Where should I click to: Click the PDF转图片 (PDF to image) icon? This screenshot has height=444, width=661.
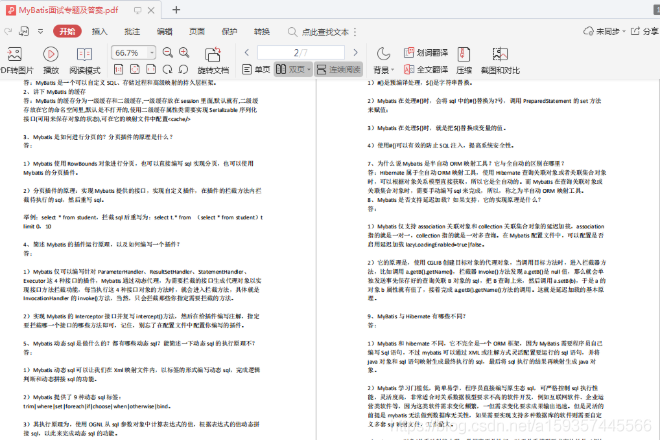click(x=14, y=54)
